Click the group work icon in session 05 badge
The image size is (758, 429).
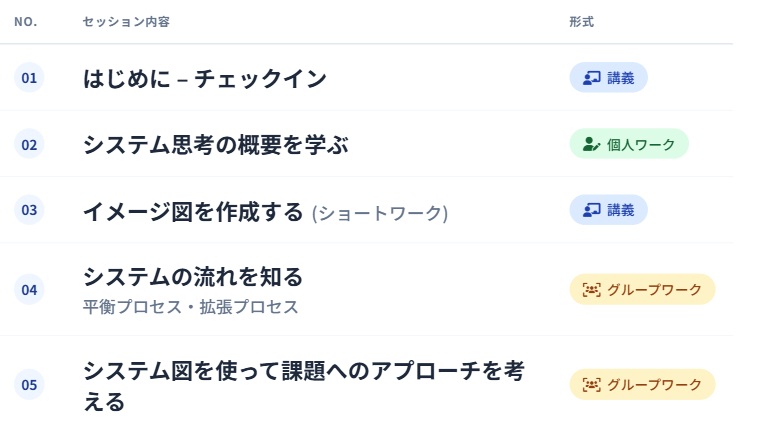(x=592, y=385)
